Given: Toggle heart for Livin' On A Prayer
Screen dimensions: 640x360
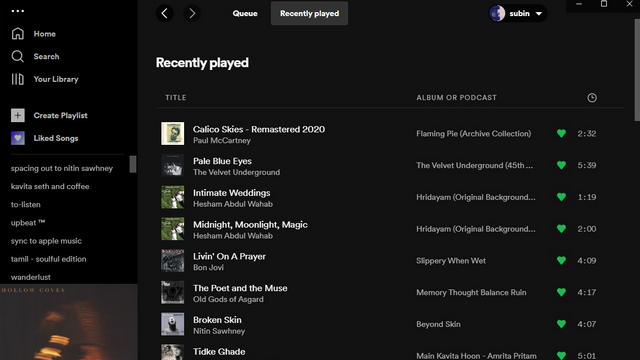Looking at the screenshot, I should click(x=561, y=260).
